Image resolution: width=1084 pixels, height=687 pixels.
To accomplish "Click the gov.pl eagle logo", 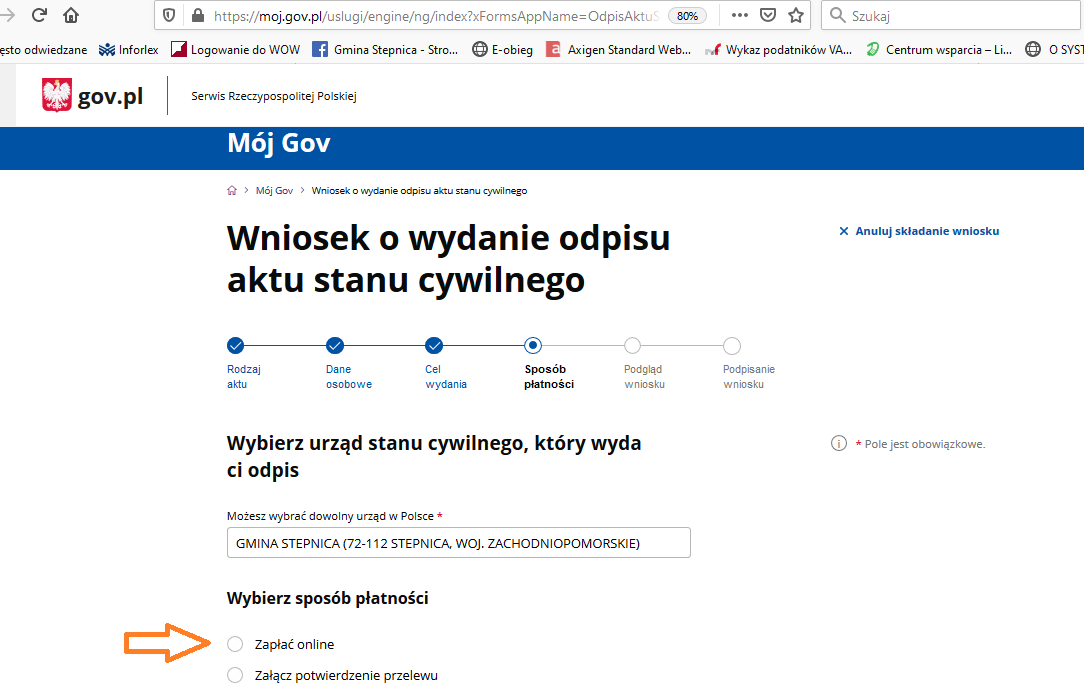I will click(x=57, y=95).
